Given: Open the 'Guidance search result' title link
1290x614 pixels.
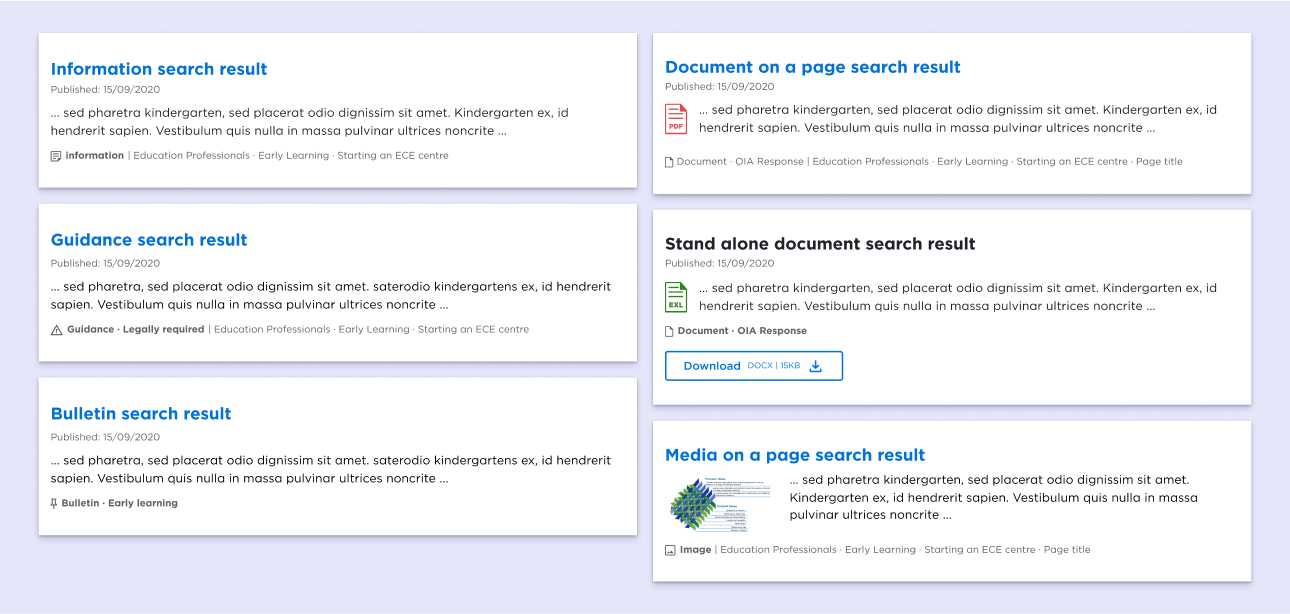Looking at the screenshot, I should tap(149, 240).
